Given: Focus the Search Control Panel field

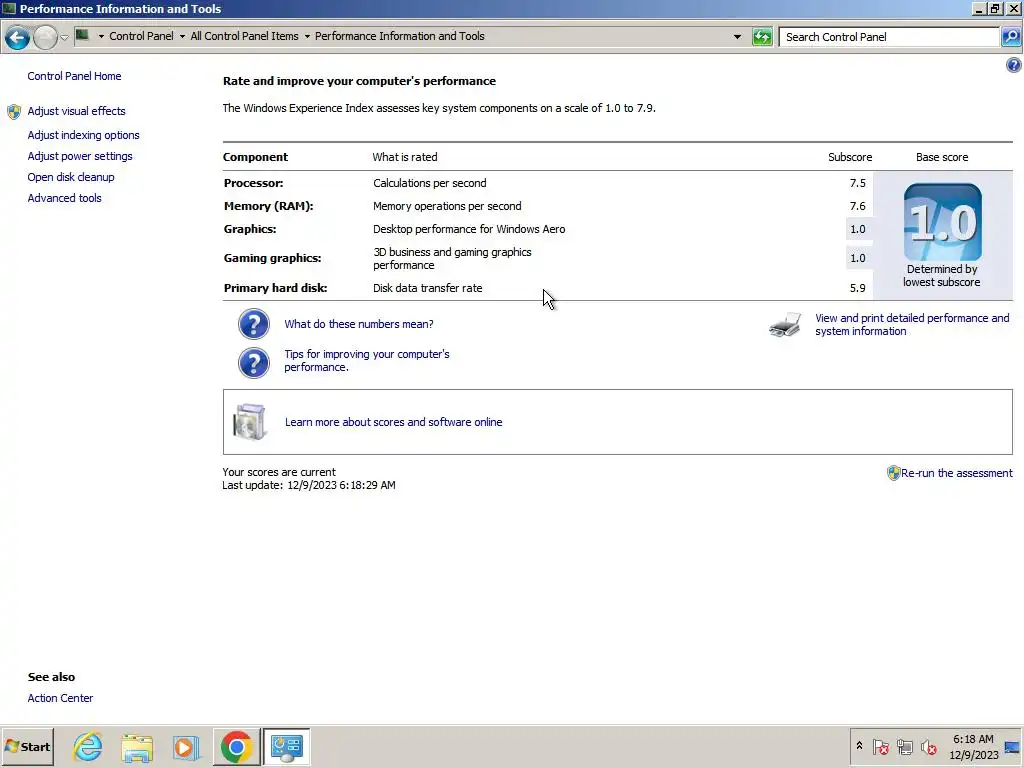Looking at the screenshot, I should 889,37.
